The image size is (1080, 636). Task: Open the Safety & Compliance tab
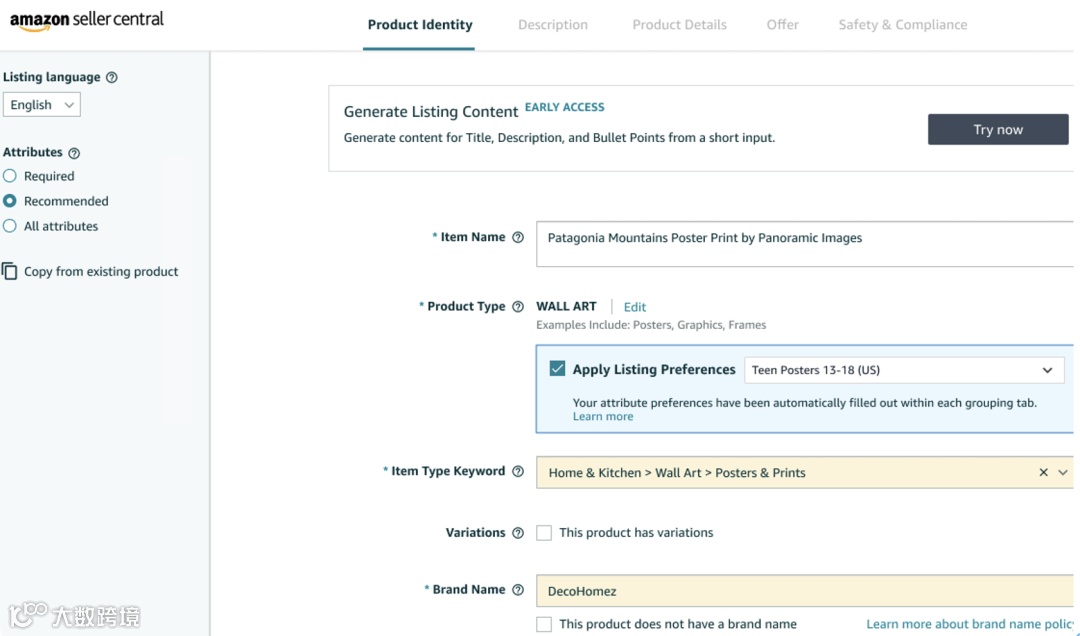click(902, 25)
